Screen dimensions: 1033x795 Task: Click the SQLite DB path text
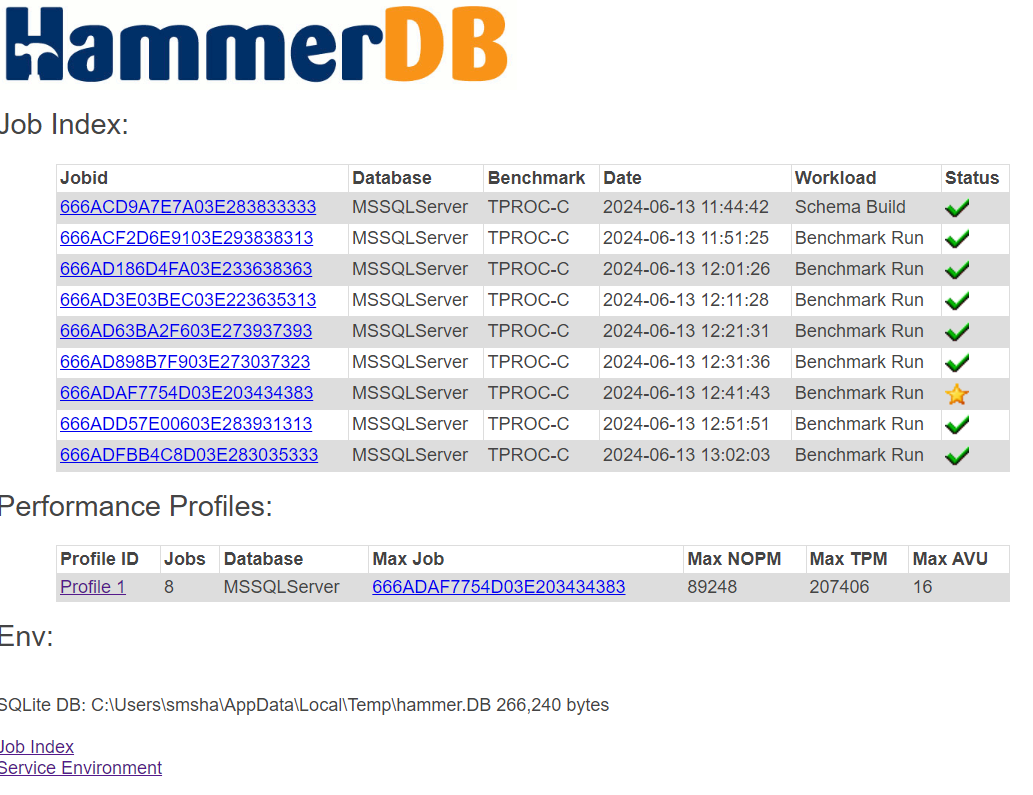(x=304, y=705)
